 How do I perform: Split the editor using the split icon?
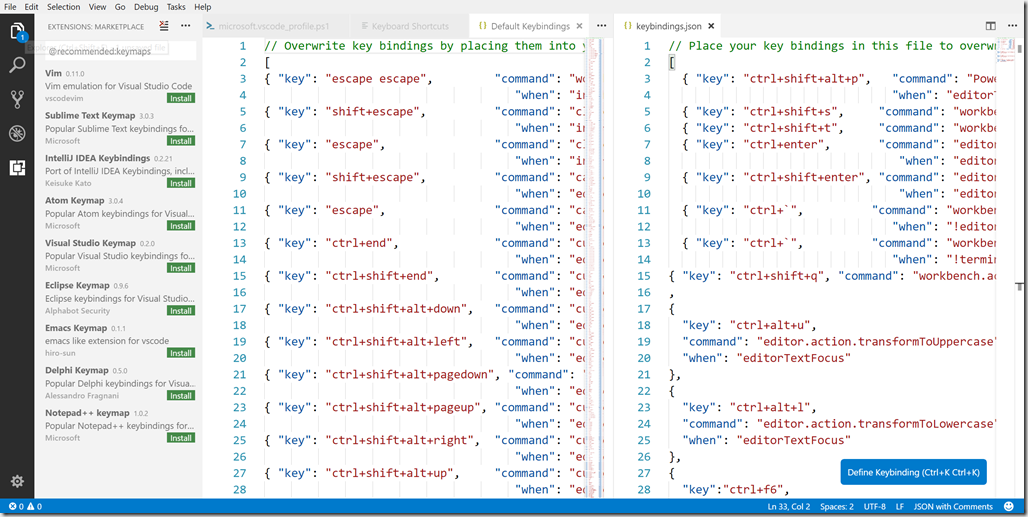tap(991, 26)
